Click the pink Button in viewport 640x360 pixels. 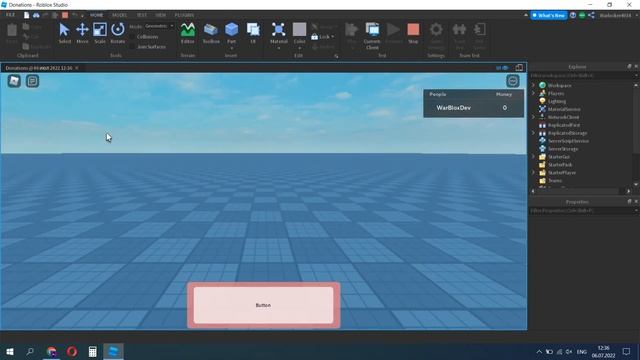[x=263, y=305]
